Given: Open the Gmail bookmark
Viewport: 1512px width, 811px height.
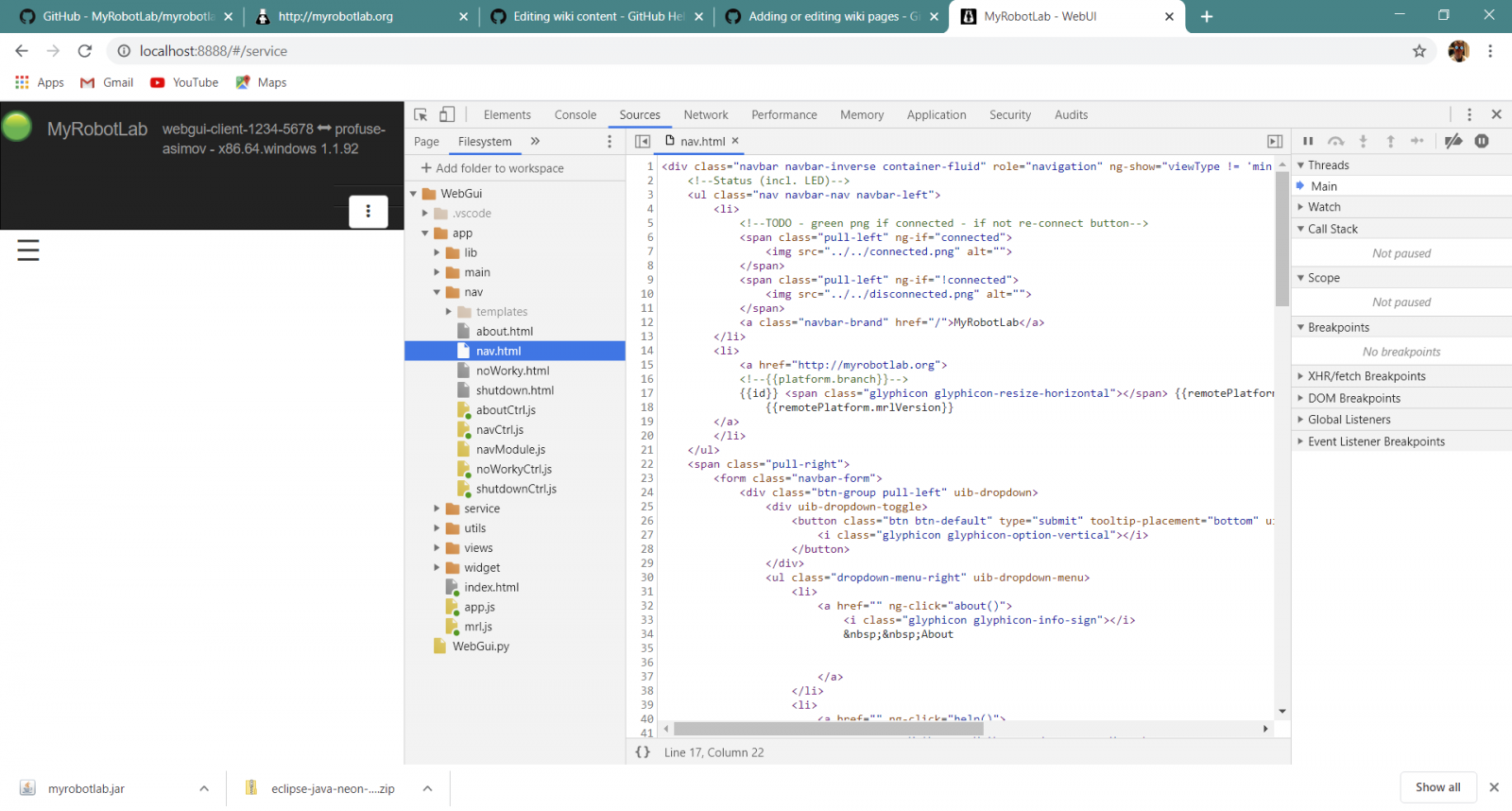Looking at the screenshot, I should point(107,82).
